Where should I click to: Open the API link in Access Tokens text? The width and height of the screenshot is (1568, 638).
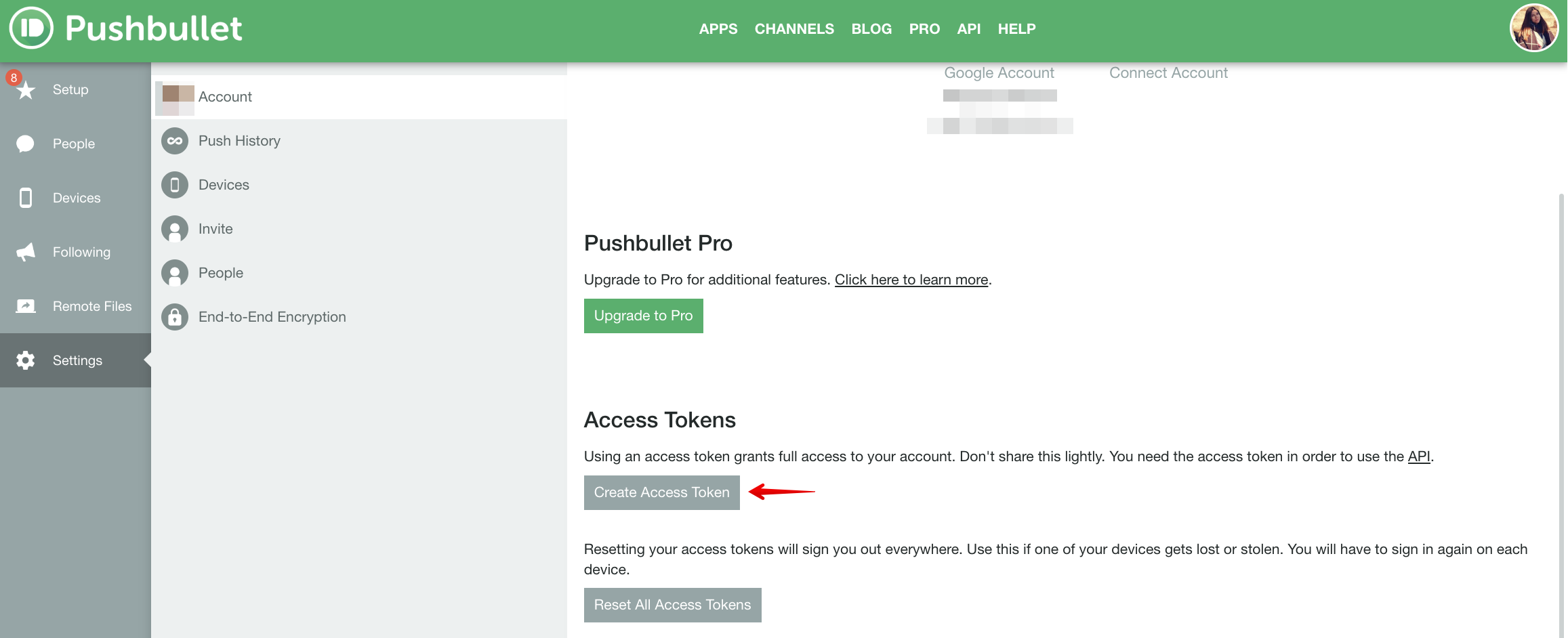tap(1418, 456)
